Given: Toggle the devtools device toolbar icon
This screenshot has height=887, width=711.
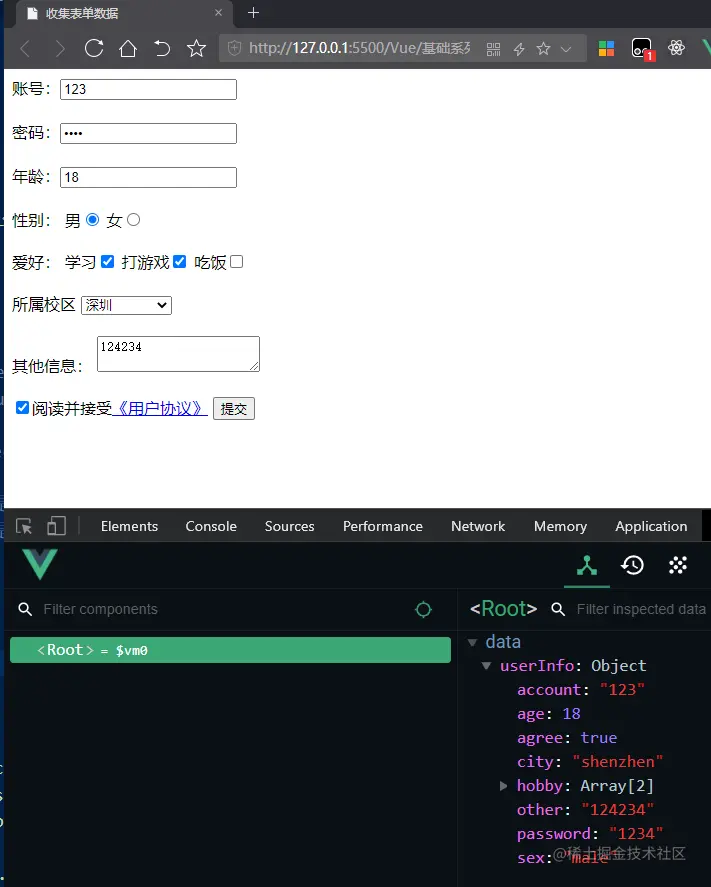Looking at the screenshot, I should pyautogui.click(x=57, y=526).
